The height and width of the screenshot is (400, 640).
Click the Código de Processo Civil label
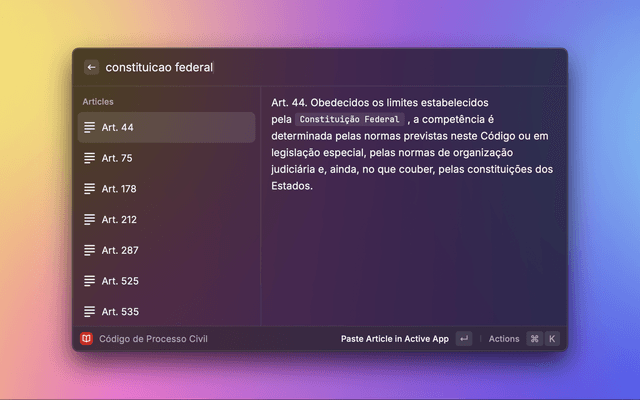153,339
